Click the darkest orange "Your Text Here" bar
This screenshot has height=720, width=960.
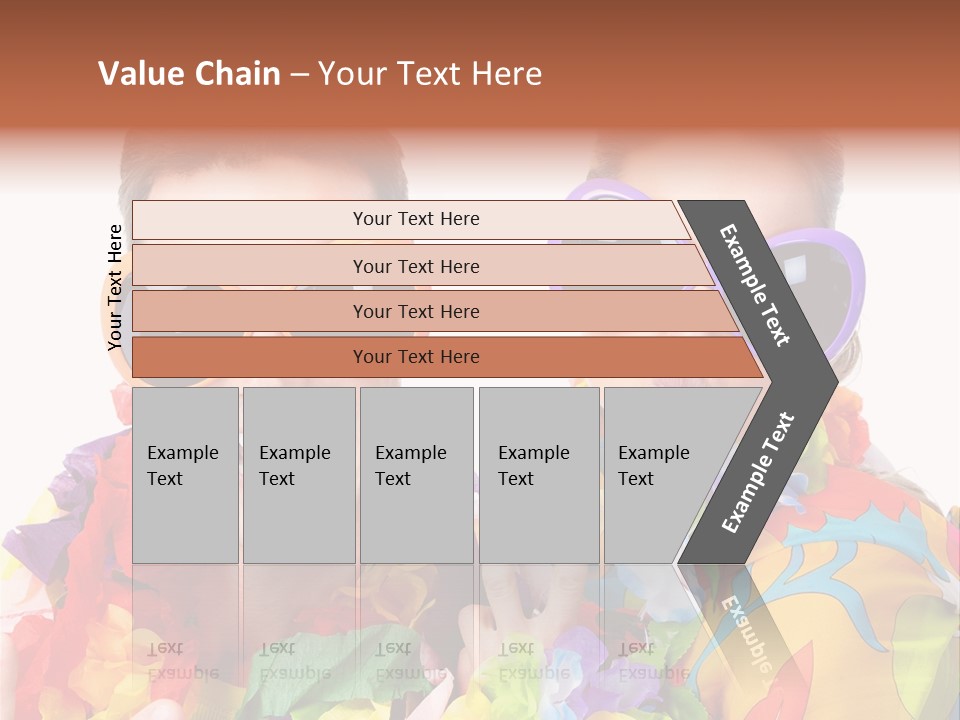click(x=415, y=357)
